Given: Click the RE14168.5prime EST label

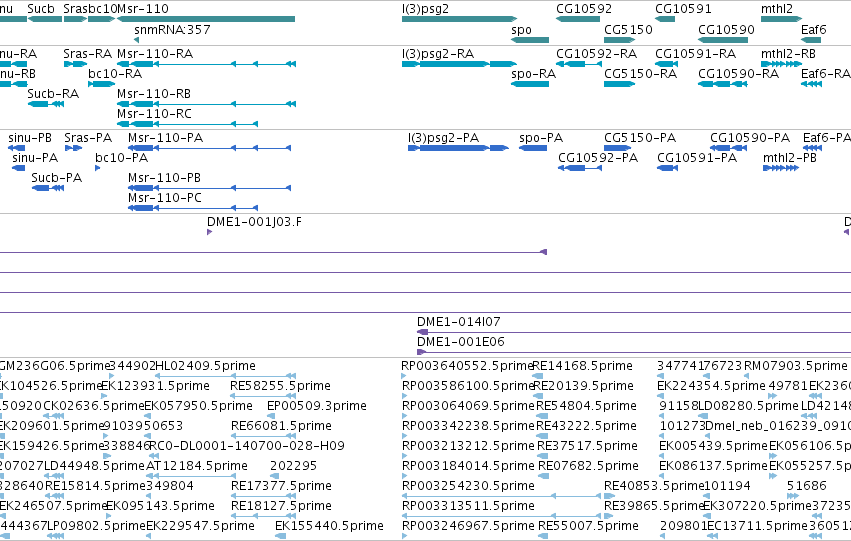Looking at the screenshot, I should (582, 366).
